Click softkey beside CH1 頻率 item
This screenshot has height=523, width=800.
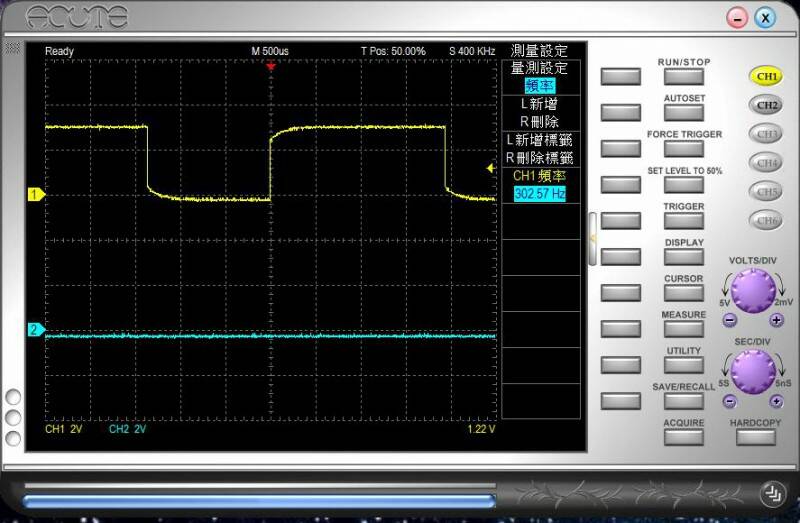[x=620, y=185]
